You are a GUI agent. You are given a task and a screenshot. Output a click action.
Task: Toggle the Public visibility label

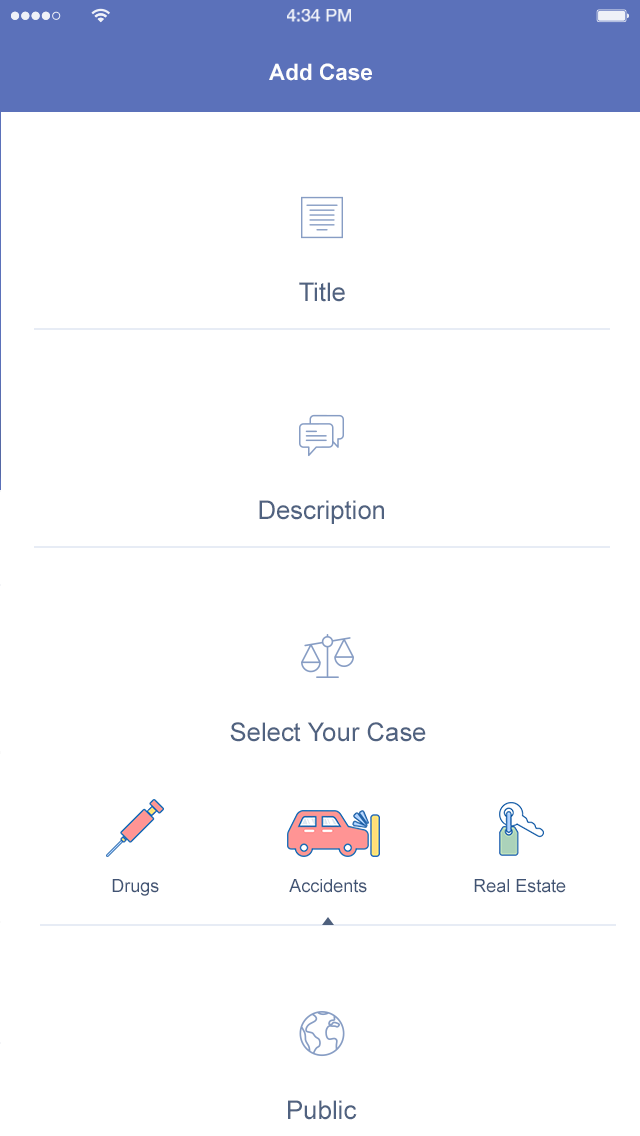pos(321,1110)
